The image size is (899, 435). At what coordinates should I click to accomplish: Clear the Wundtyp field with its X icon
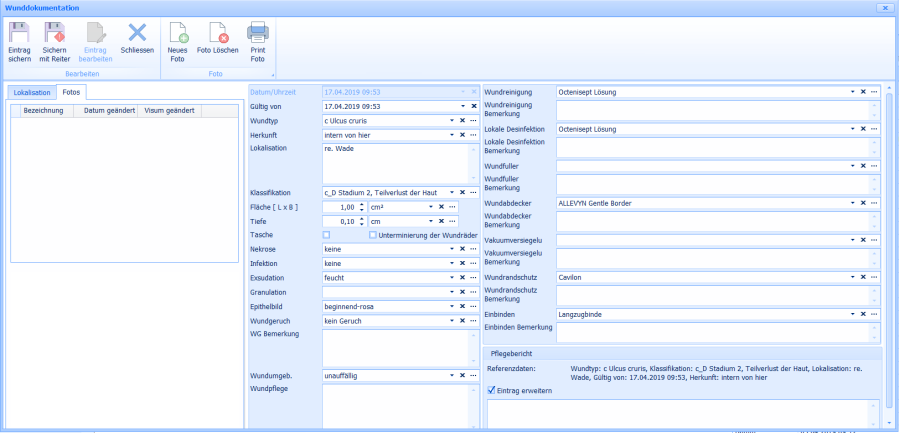[462, 120]
